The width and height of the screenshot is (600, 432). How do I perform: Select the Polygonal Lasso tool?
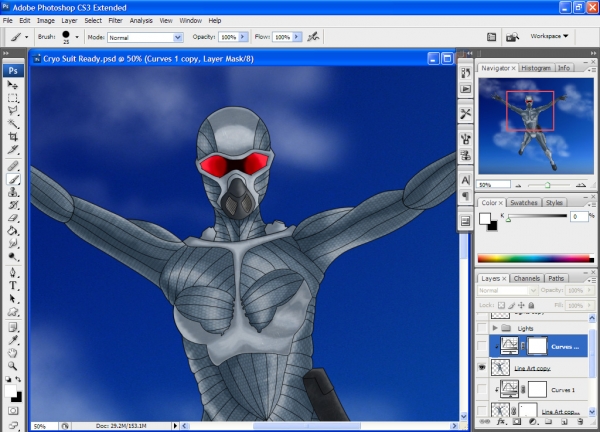click(x=13, y=111)
